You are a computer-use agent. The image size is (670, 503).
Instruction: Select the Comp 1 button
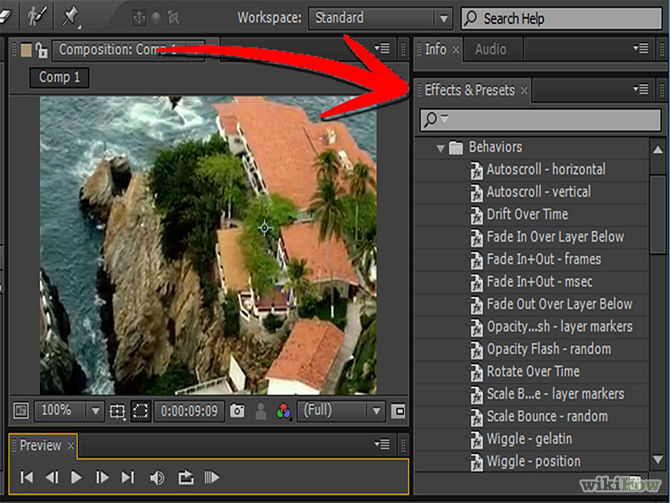click(x=59, y=77)
